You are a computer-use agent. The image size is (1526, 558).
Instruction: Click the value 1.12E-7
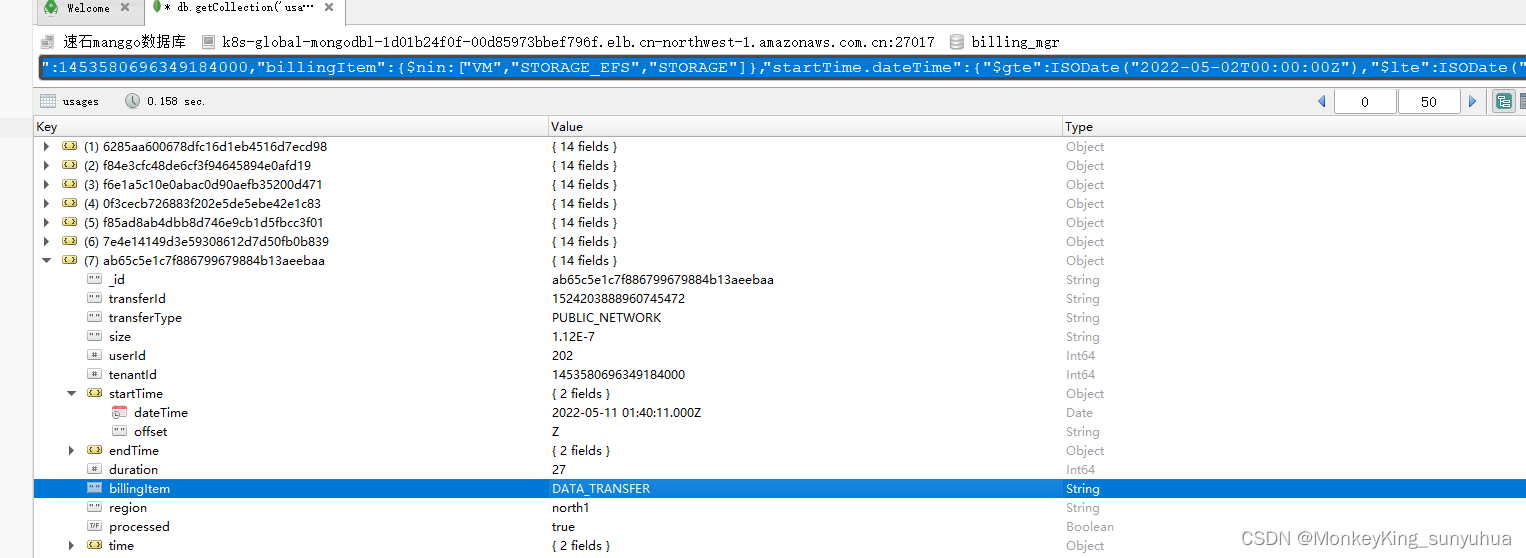point(573,336)
